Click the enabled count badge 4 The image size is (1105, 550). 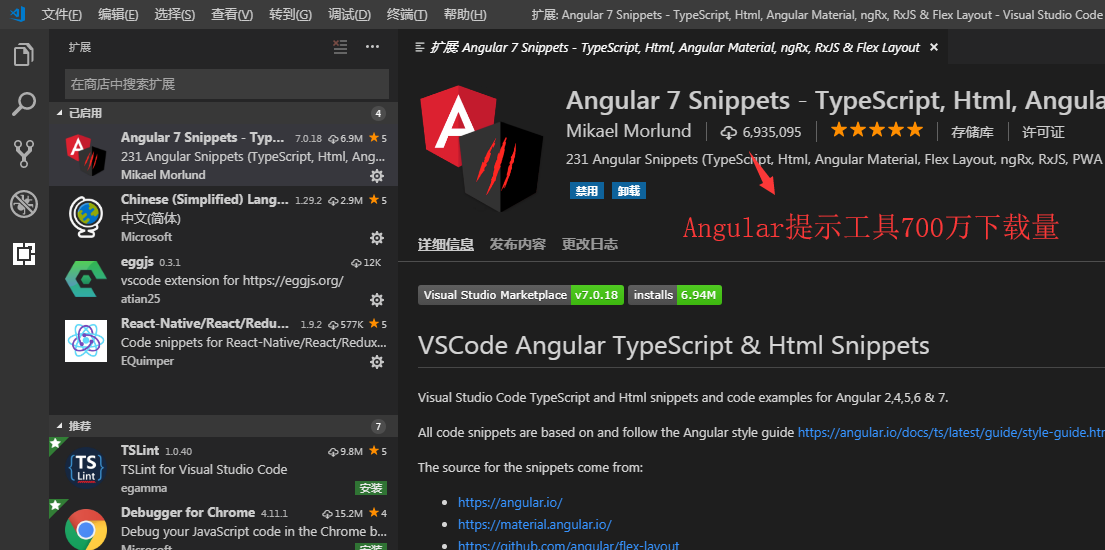pyautogui.click(x=378, y=113)
